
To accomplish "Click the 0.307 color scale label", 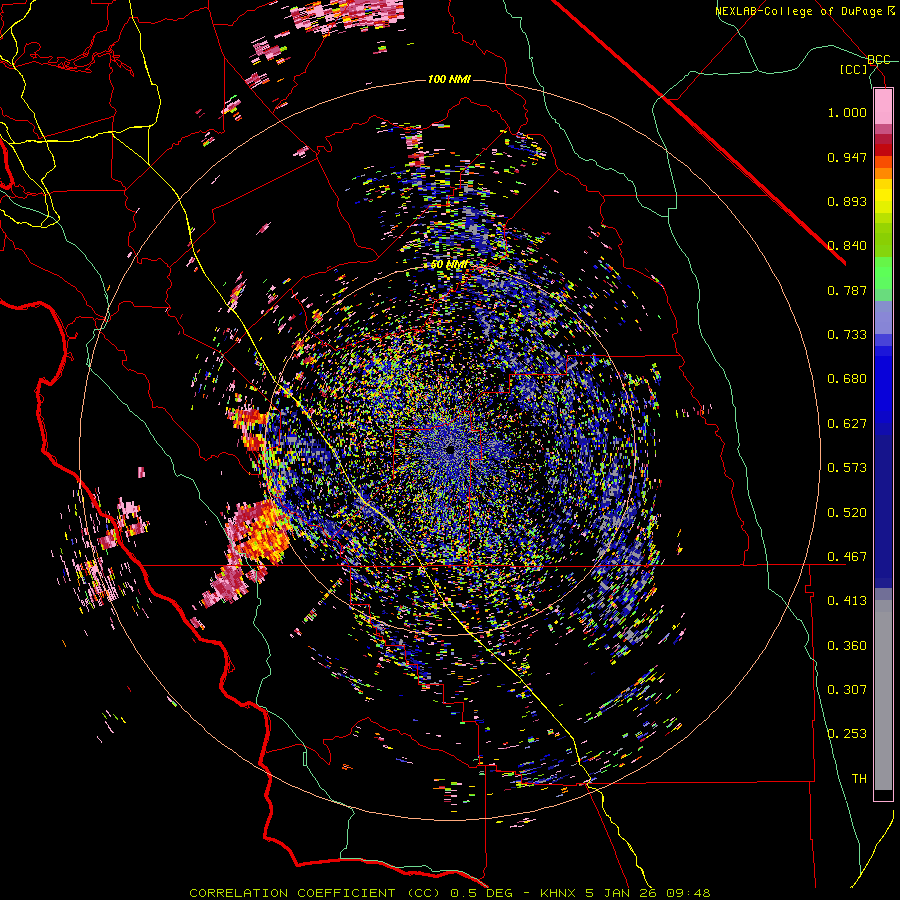I will pos(847,690).
